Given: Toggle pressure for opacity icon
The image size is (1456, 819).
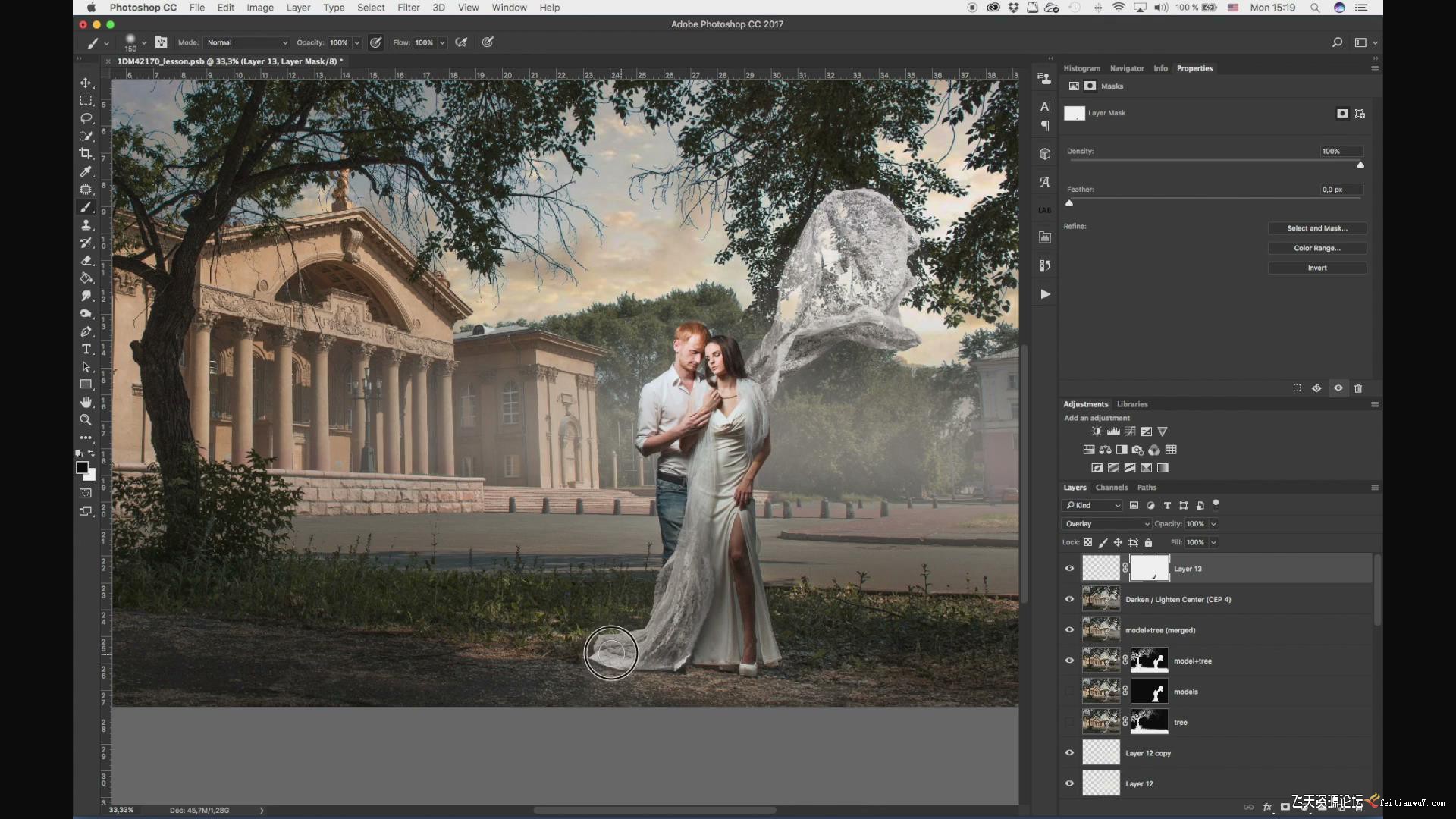Looking at the screenshot, I should pyautogui.click(x=375, y=42).
